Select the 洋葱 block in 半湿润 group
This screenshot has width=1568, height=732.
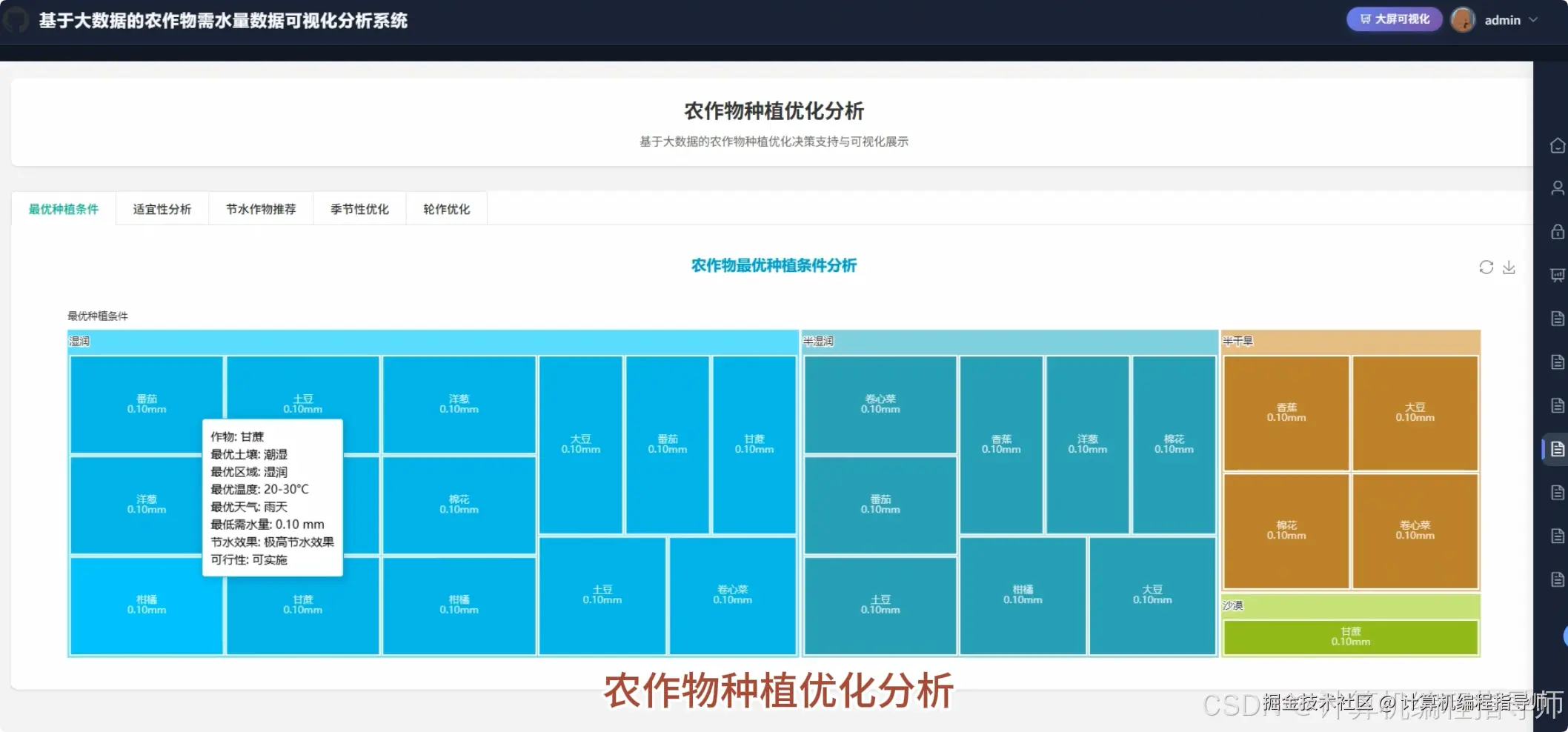click(1087, 444)
